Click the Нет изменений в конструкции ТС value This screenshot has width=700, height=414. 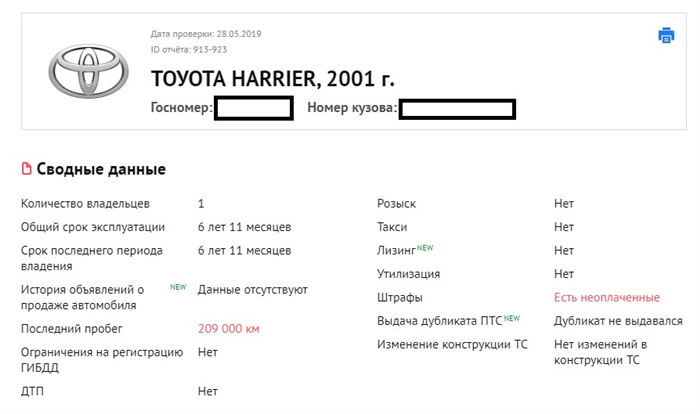tap(600, 352)
